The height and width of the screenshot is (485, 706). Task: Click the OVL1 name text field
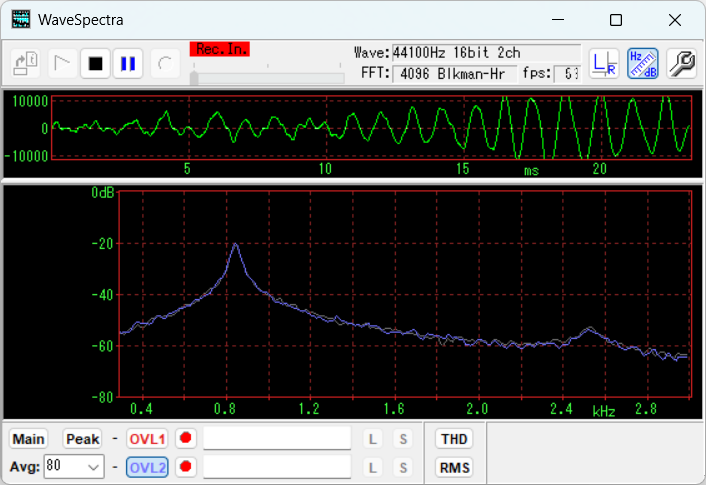click(277, 438)
